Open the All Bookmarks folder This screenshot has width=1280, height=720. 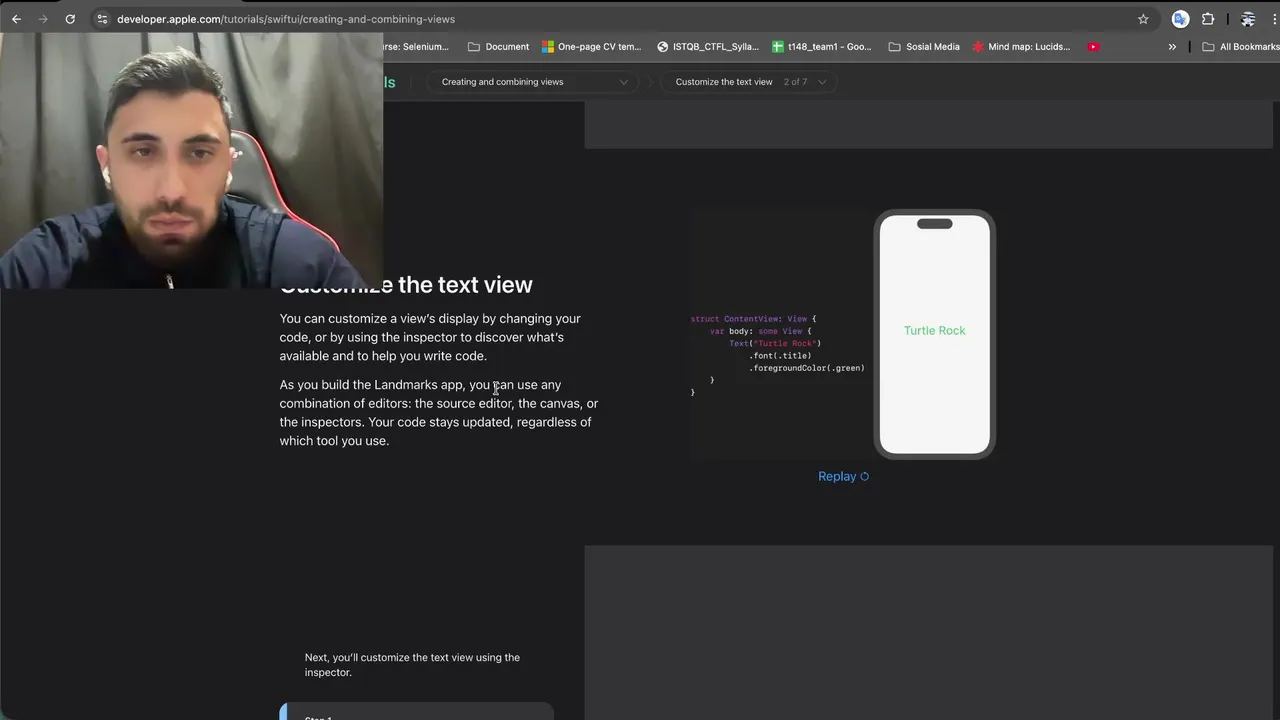coord(1241,46)
